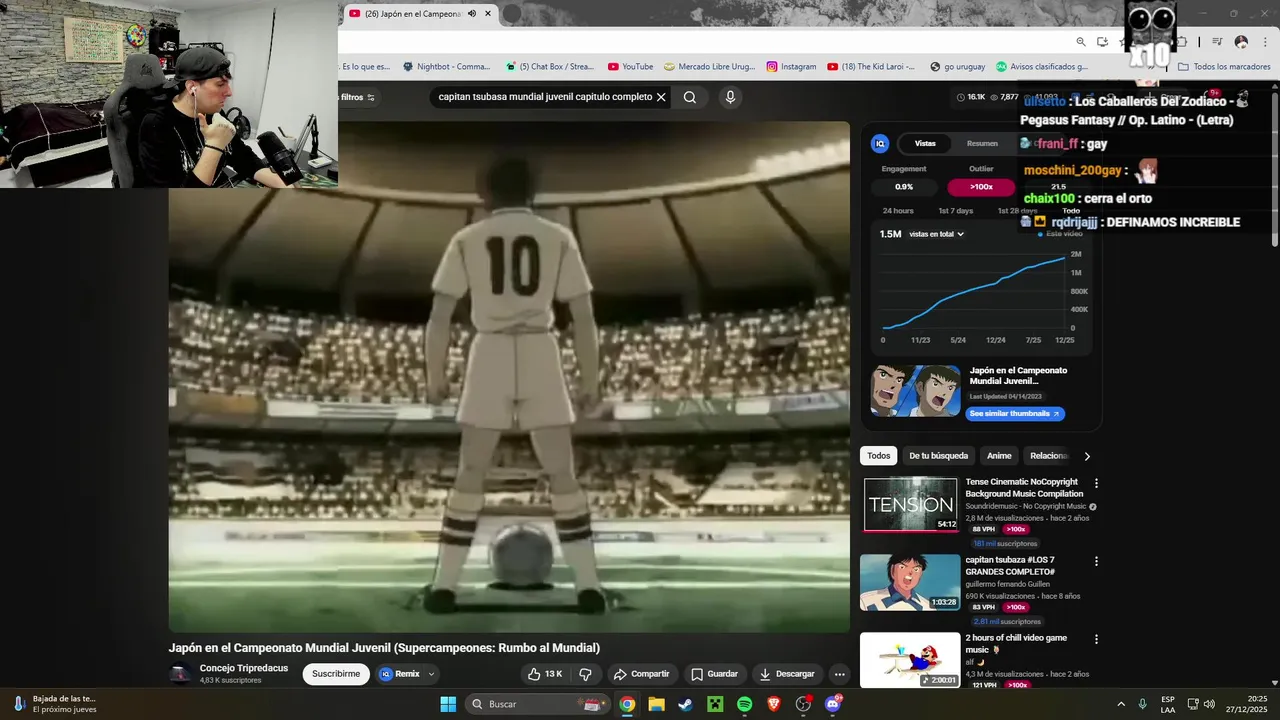Open Steam from the taskbar
This screenshot has width=1280, height=720.
click(685, 704)
